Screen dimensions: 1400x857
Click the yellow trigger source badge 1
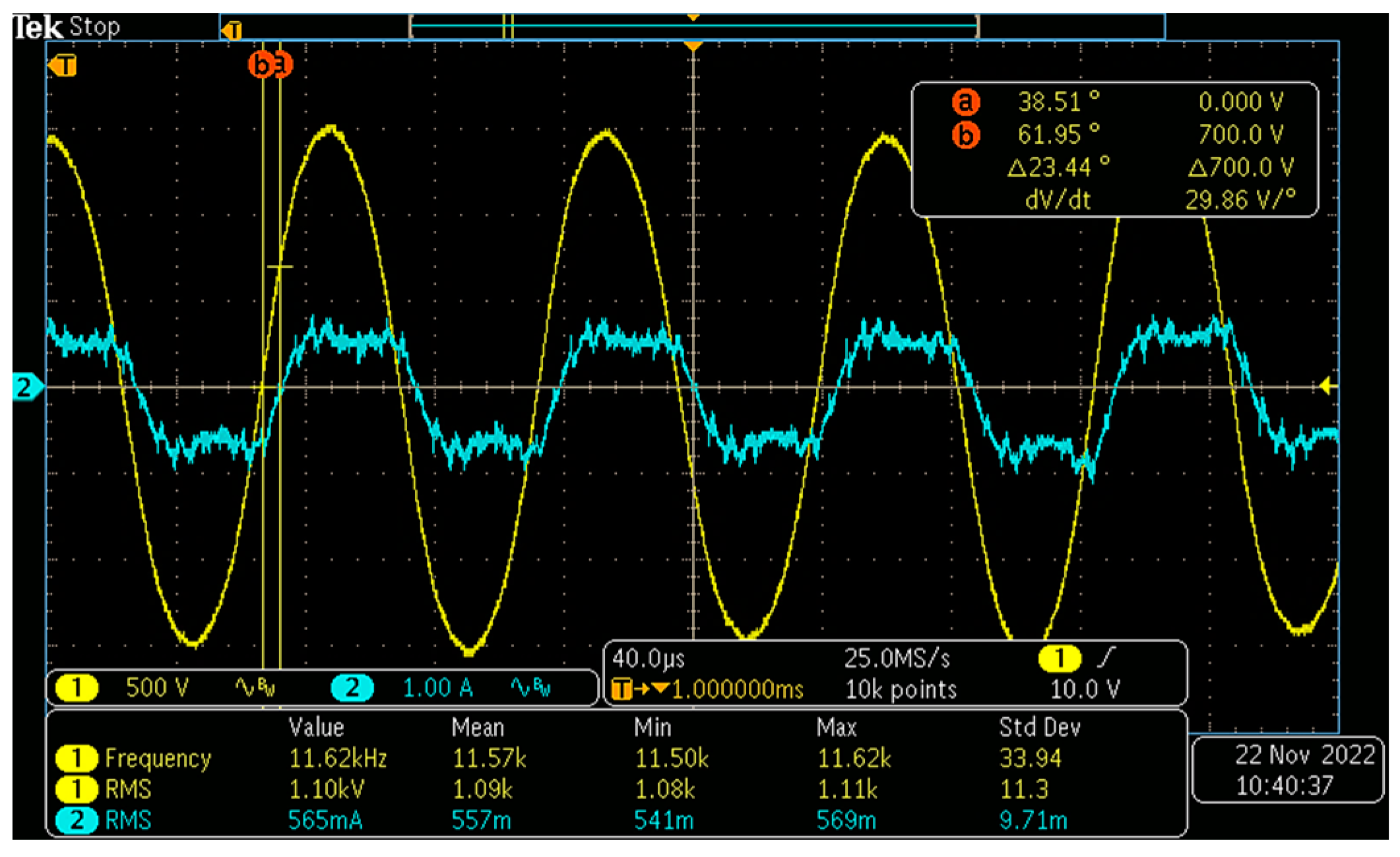[1060, 658]
